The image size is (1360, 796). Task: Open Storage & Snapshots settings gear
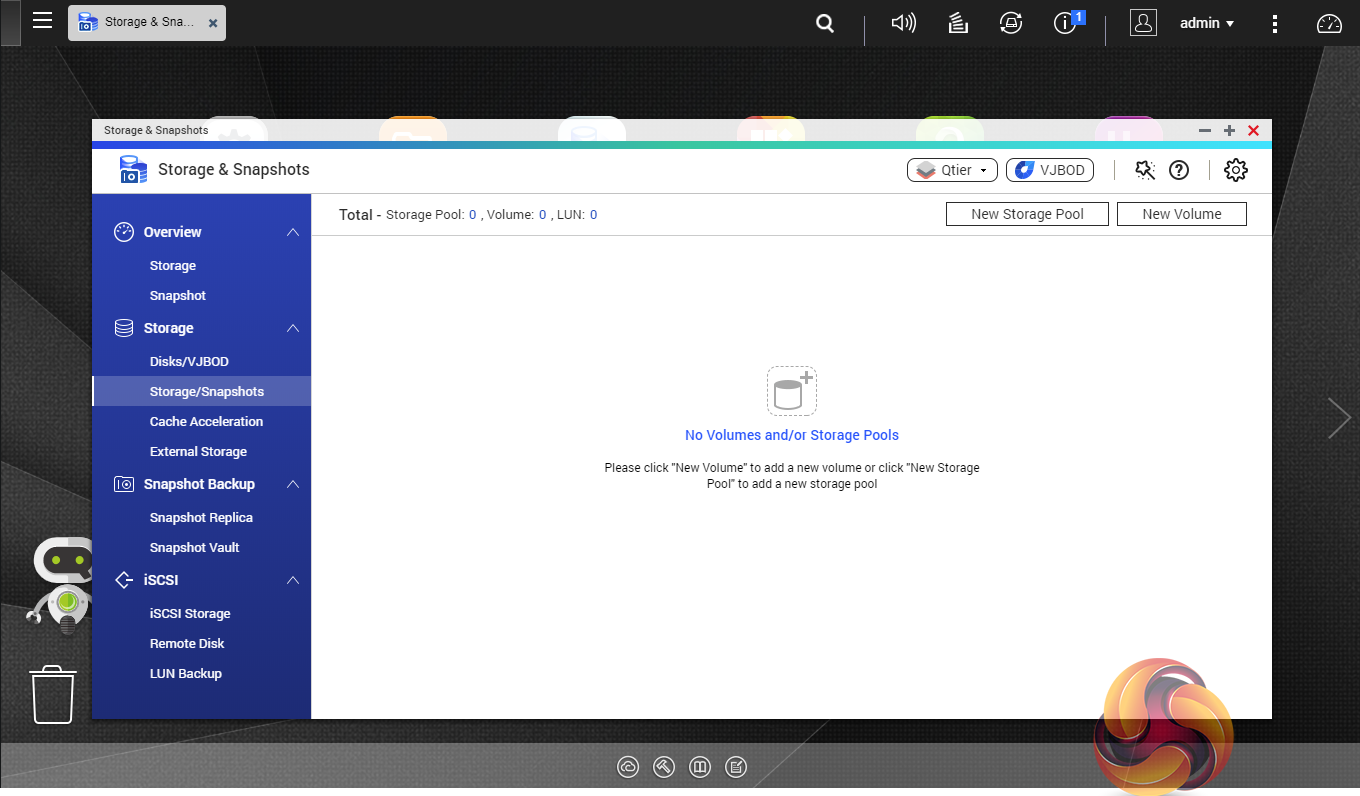coord(1236,170)
